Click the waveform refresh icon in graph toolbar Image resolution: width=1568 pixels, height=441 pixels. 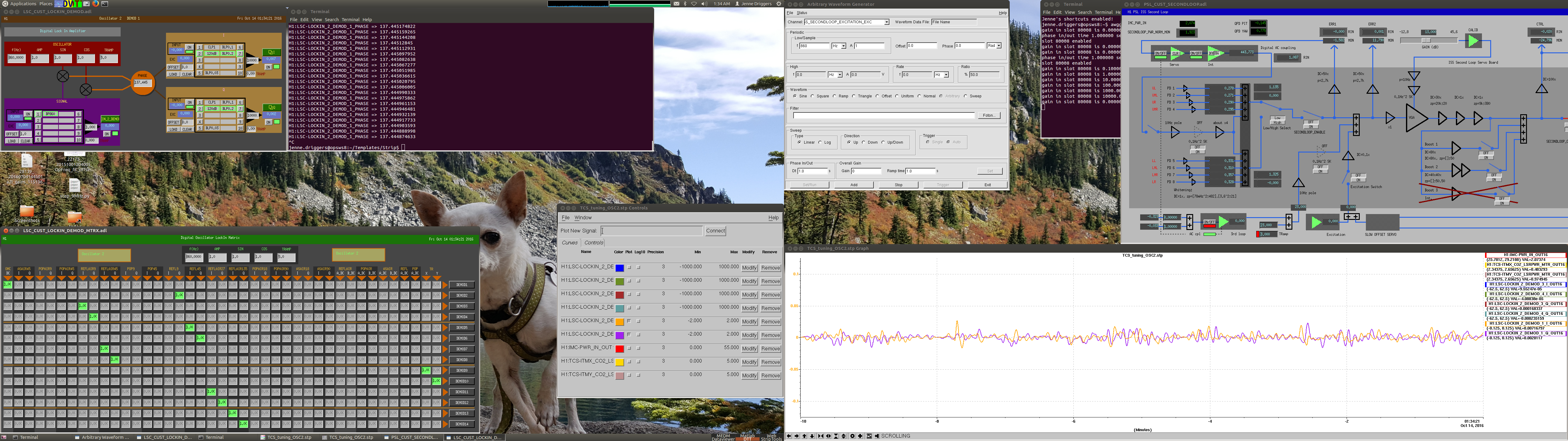tap(869, 436)
